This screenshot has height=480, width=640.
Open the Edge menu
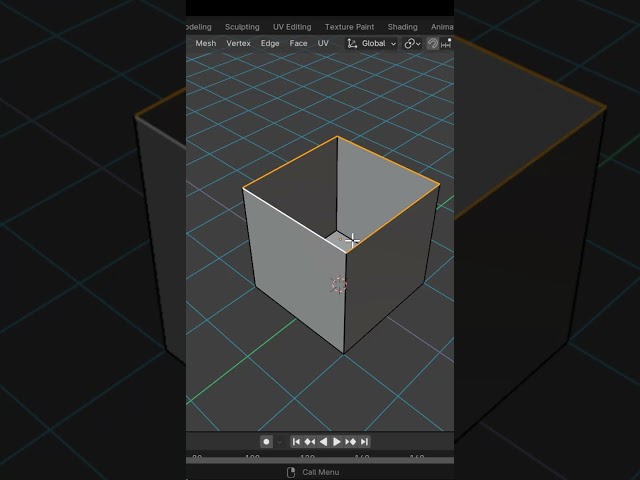click(270, 43)
